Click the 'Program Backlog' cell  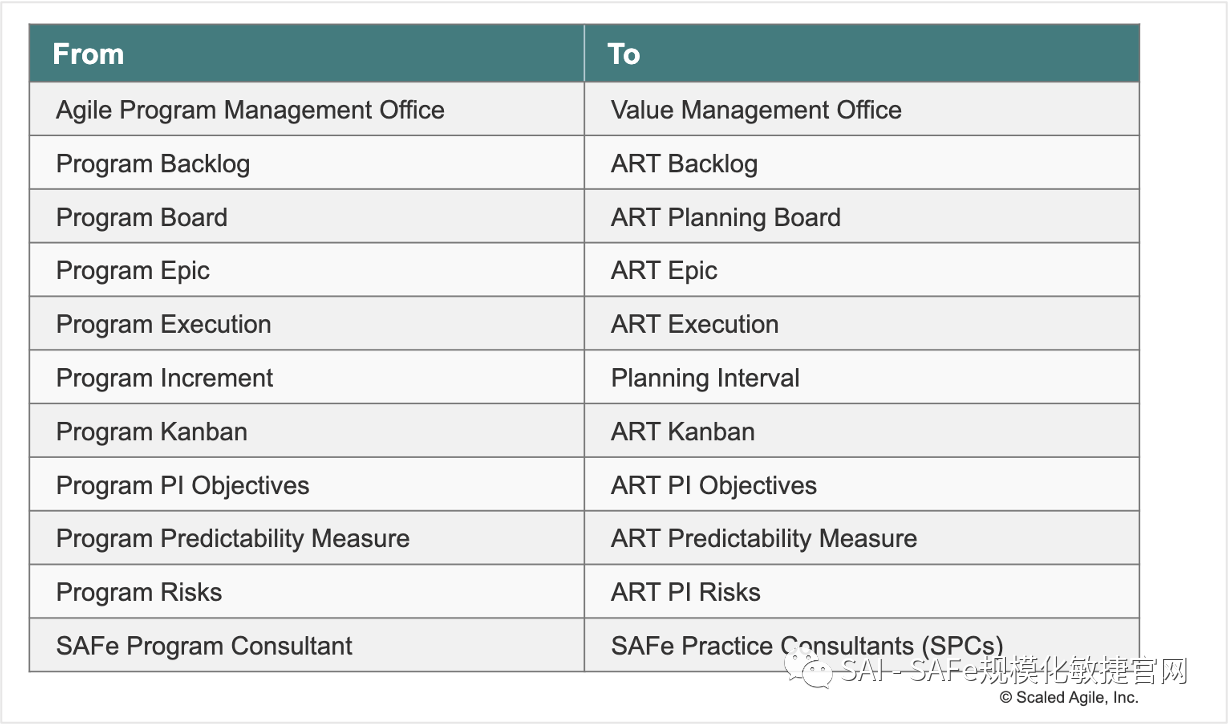[x=153, y=164]
